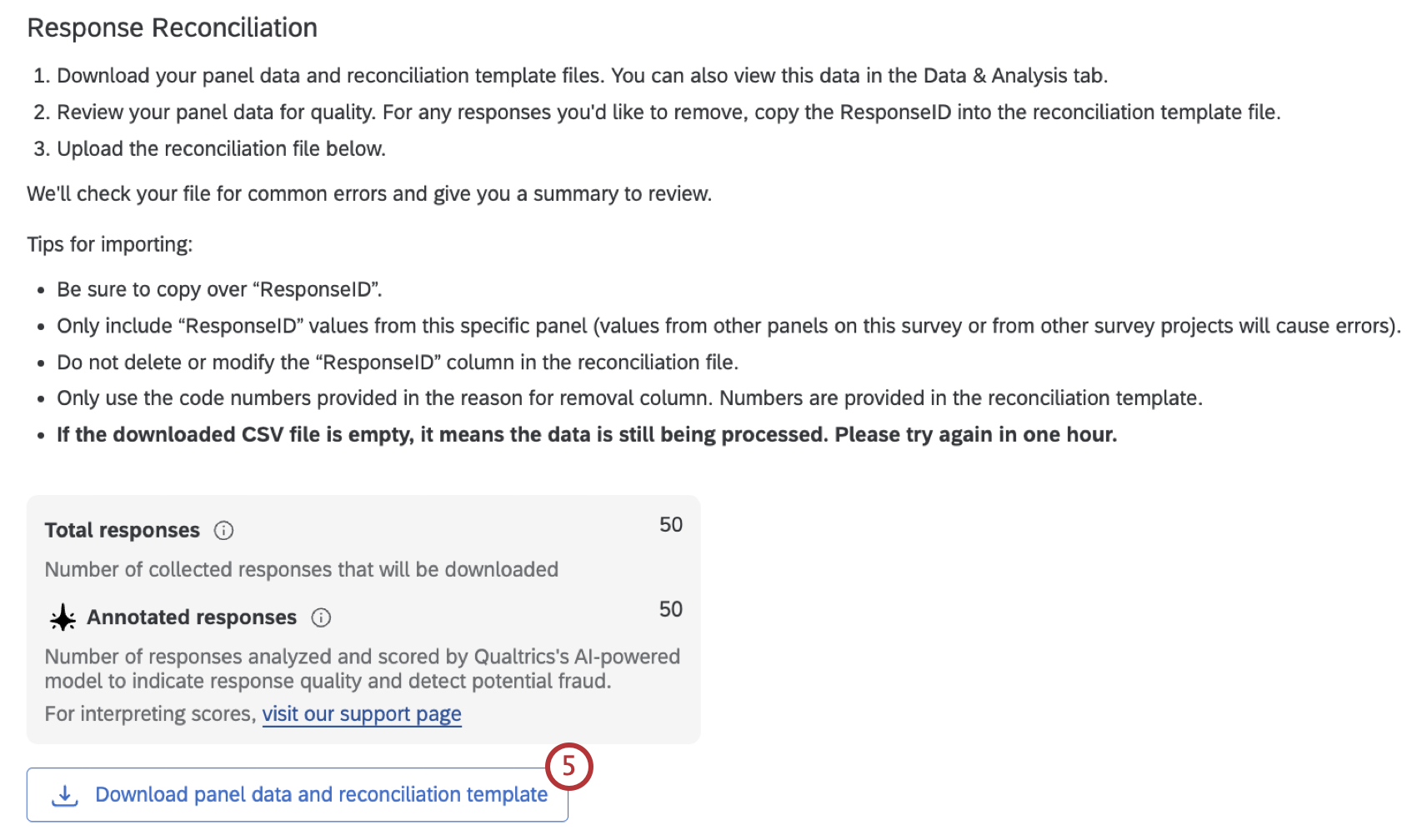Image resolution: width=1417 pixels, height=840 pixels.
Task: Open the 'visit our support page' link
Action: (362, 714)
